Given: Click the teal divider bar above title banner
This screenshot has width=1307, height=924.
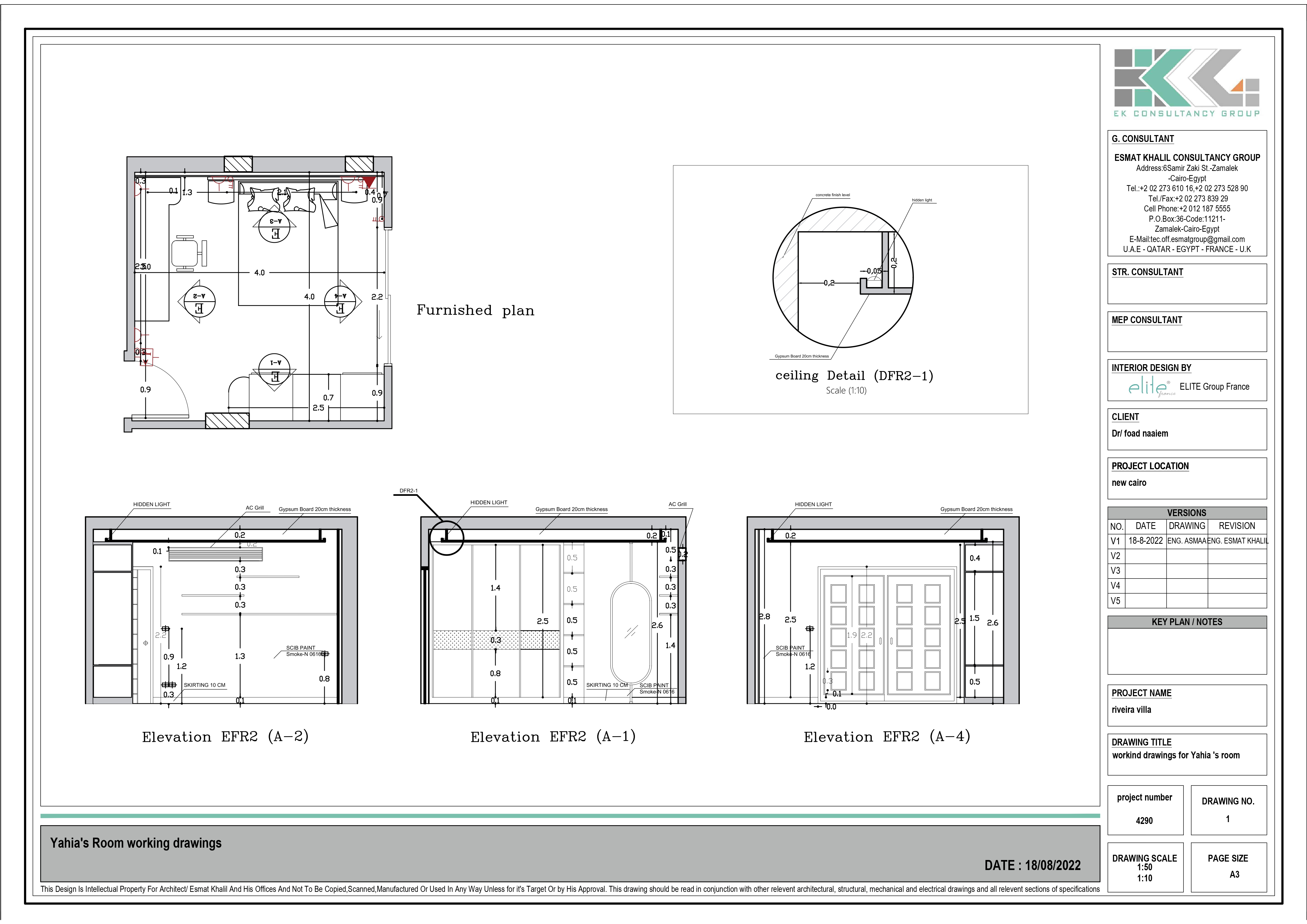Looking at the screenshot, I should click(x=569, y=816).
